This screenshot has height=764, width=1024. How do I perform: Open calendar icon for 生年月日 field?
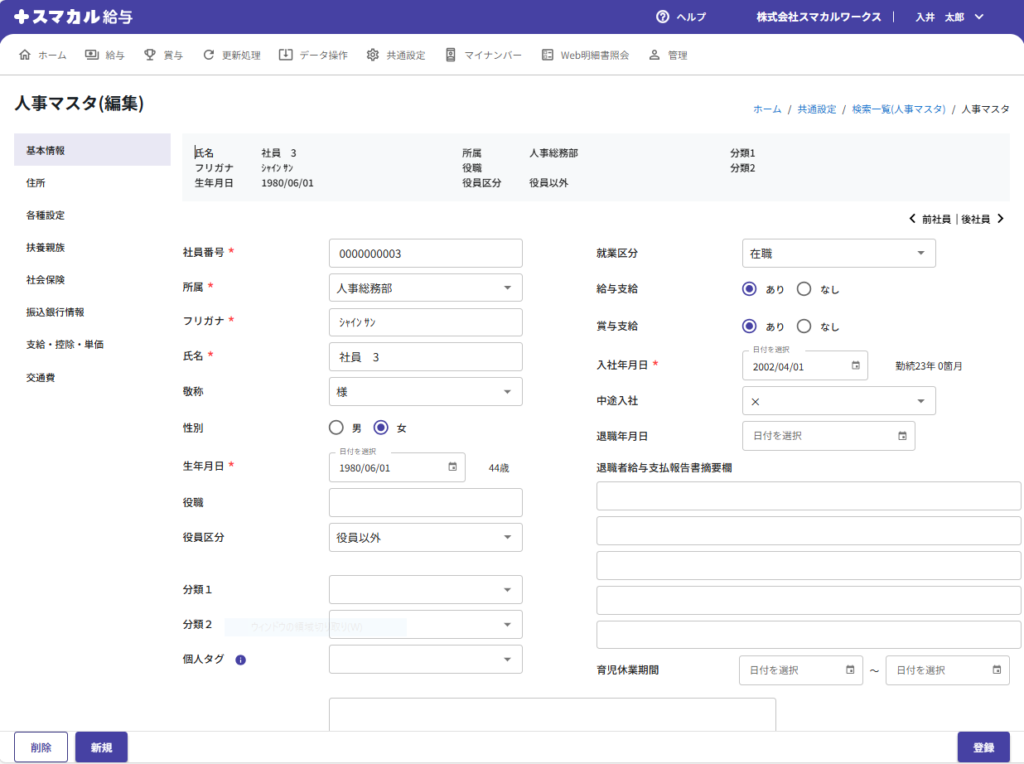pyautogui.click(x=452, y=467)
